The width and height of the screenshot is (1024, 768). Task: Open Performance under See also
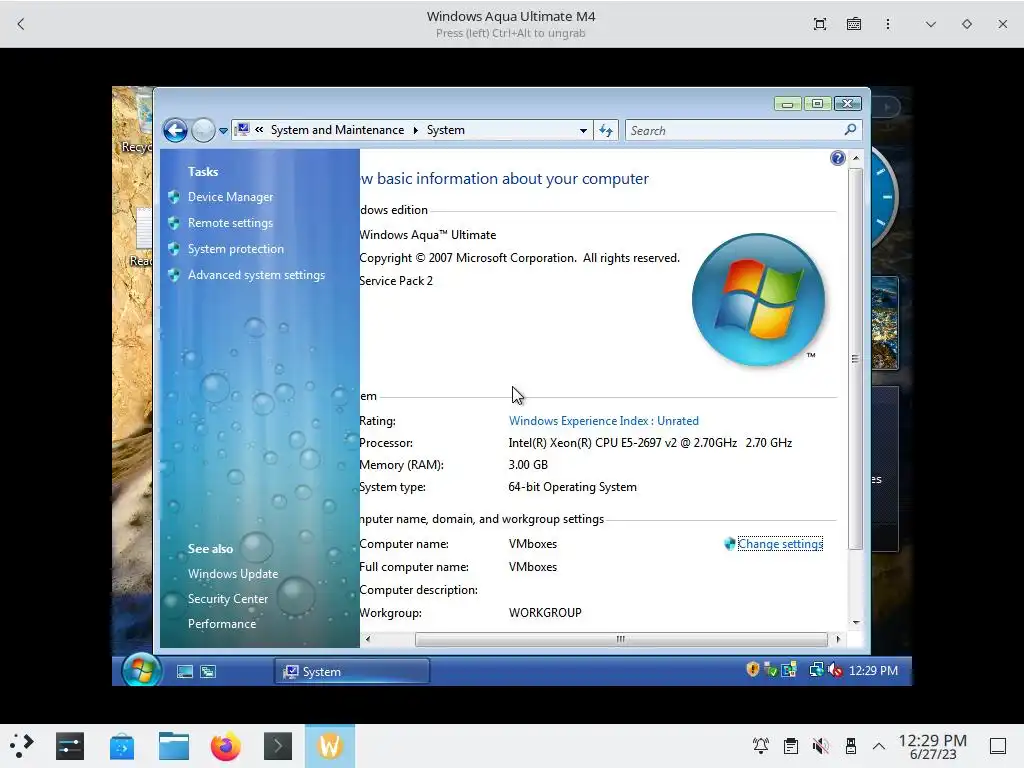[x=222, y=624]
